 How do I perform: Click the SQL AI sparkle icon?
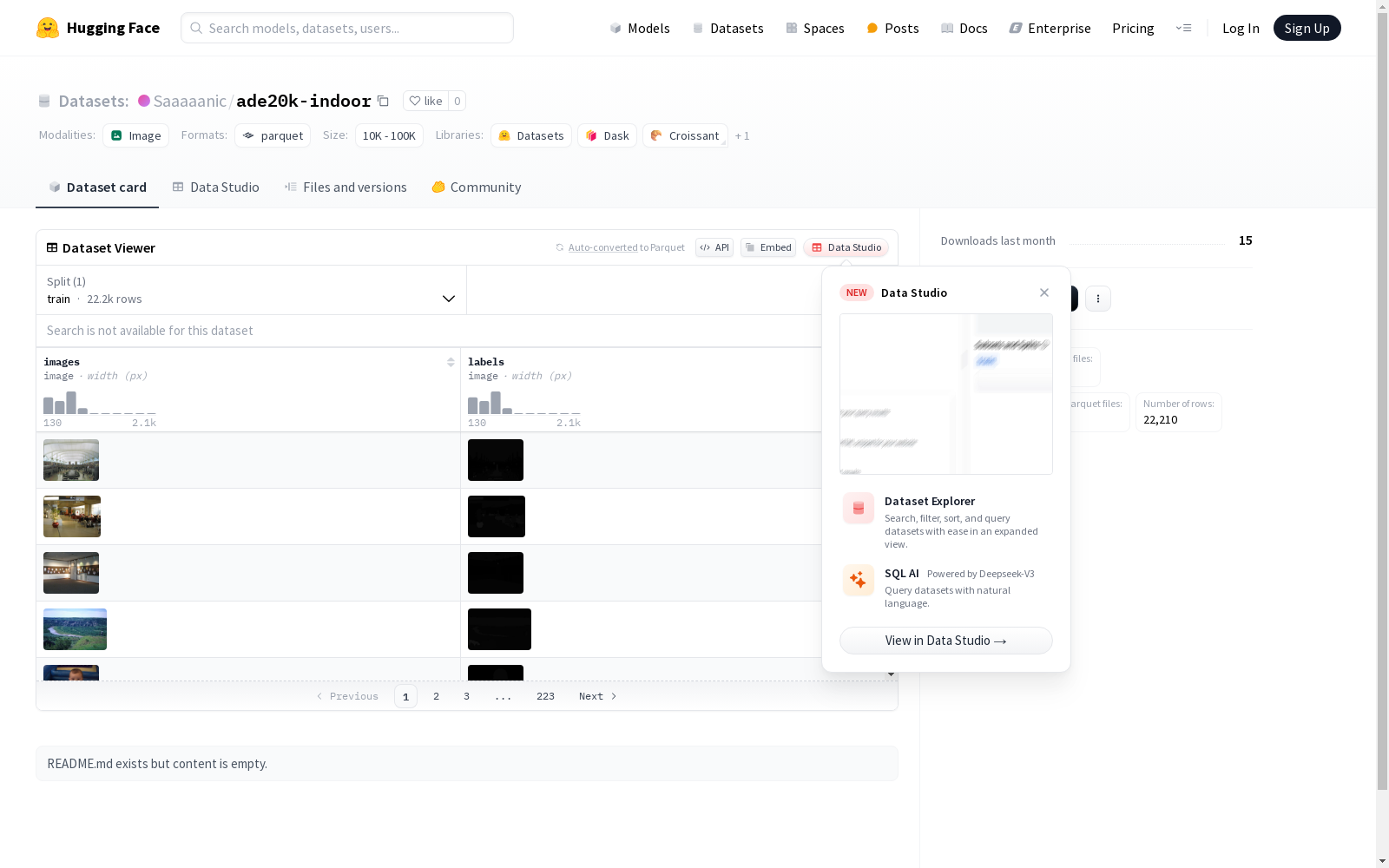(859, 581)
